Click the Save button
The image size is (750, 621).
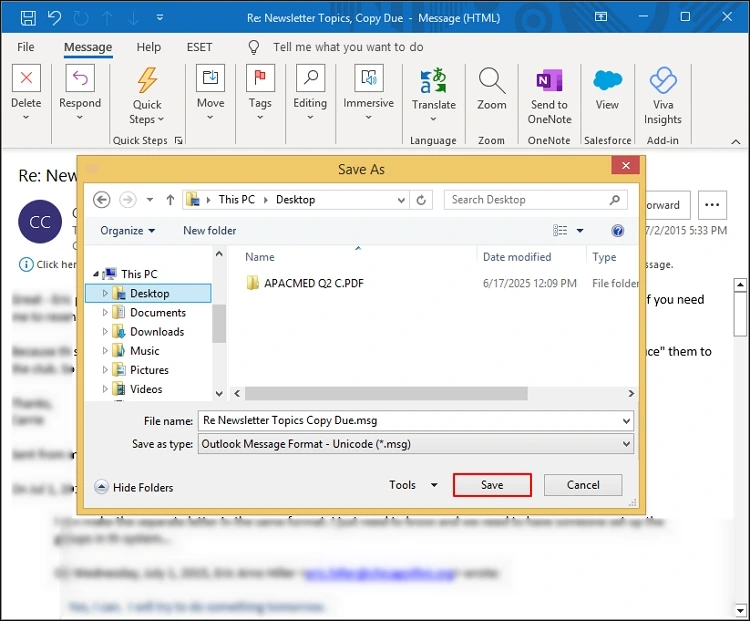(492, 485)
